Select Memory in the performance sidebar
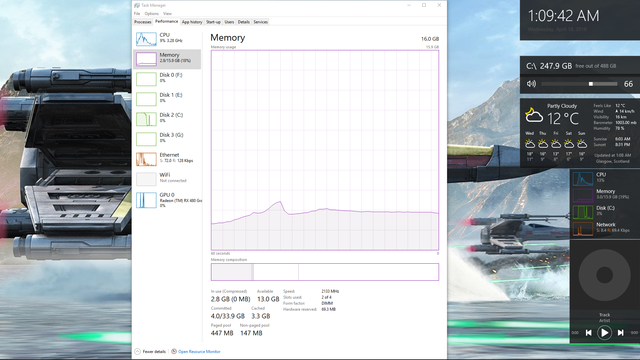This screenshot has width=640, height=360. tap(167, 59)
